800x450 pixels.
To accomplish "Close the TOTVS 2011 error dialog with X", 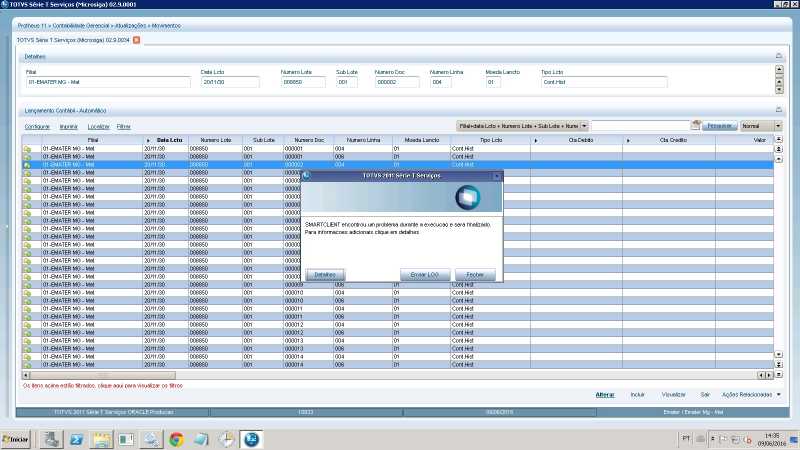I will [x=497, y=176].
